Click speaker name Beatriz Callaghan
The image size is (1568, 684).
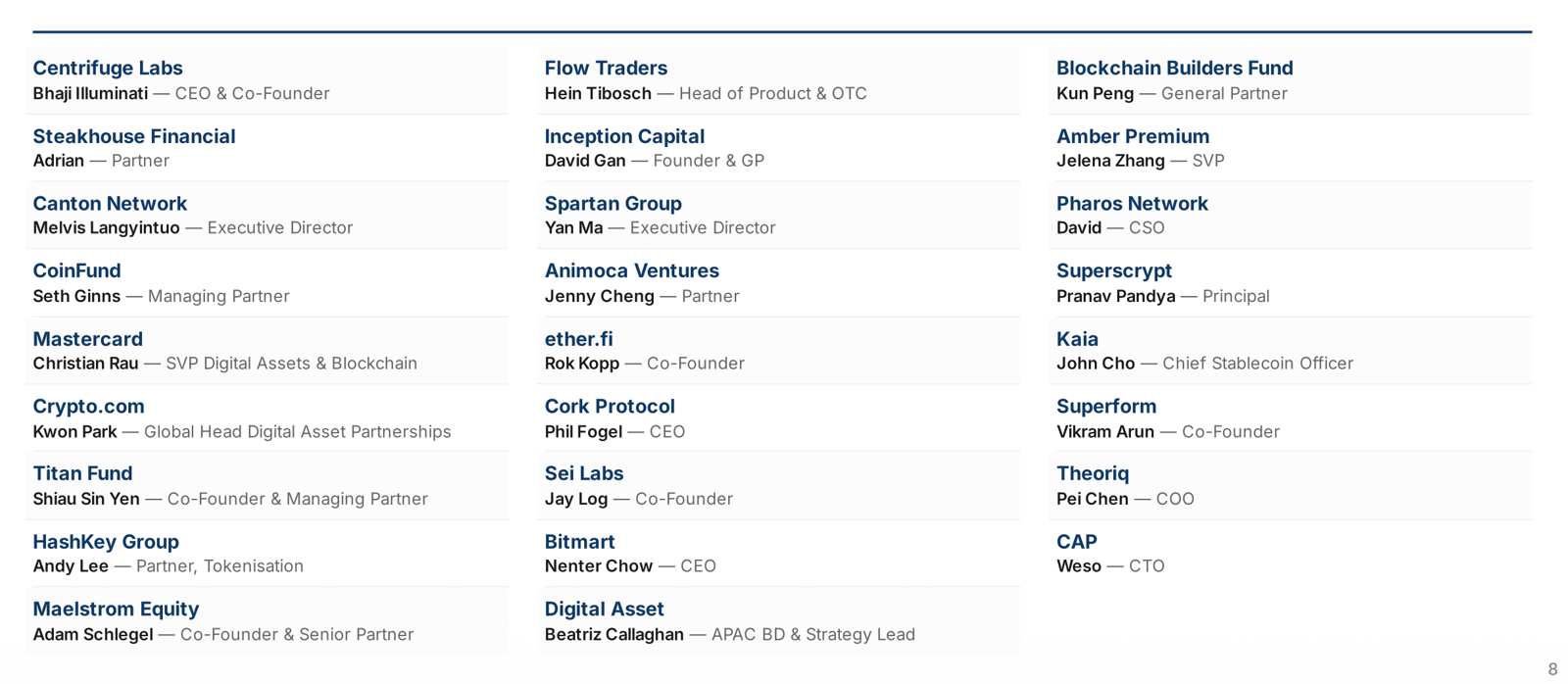(614, 634)
